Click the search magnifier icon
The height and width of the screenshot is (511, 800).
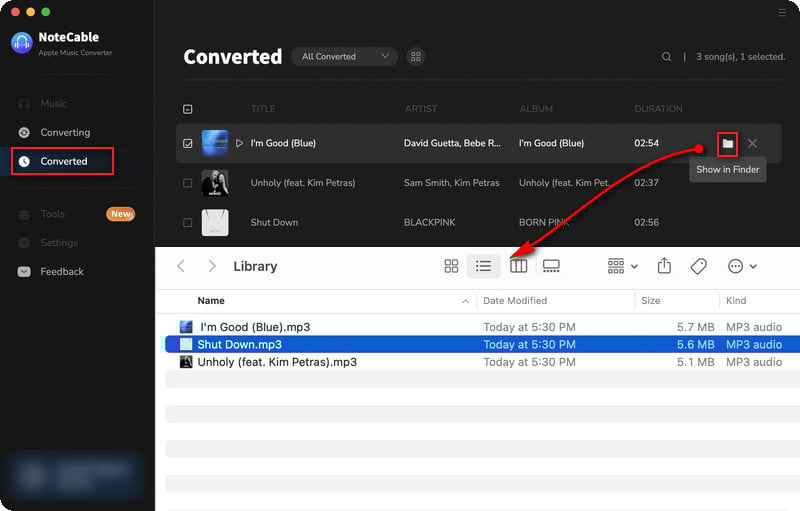[666, 57]
